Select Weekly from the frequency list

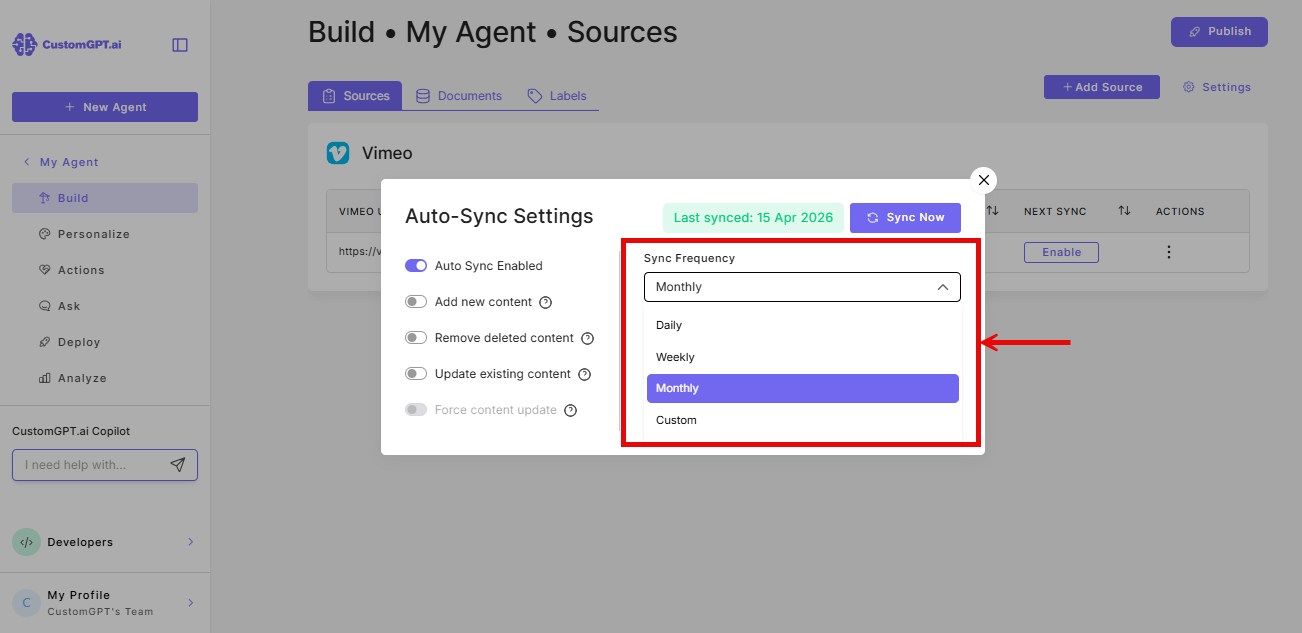click(x=676, y=356)
